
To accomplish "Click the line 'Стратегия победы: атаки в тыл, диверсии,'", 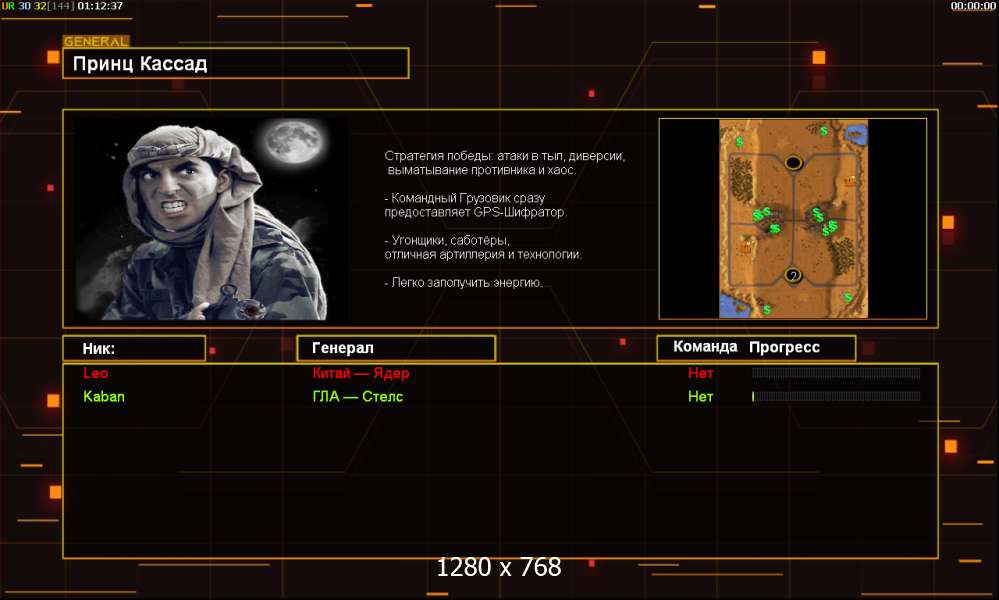I will (505, 156).
